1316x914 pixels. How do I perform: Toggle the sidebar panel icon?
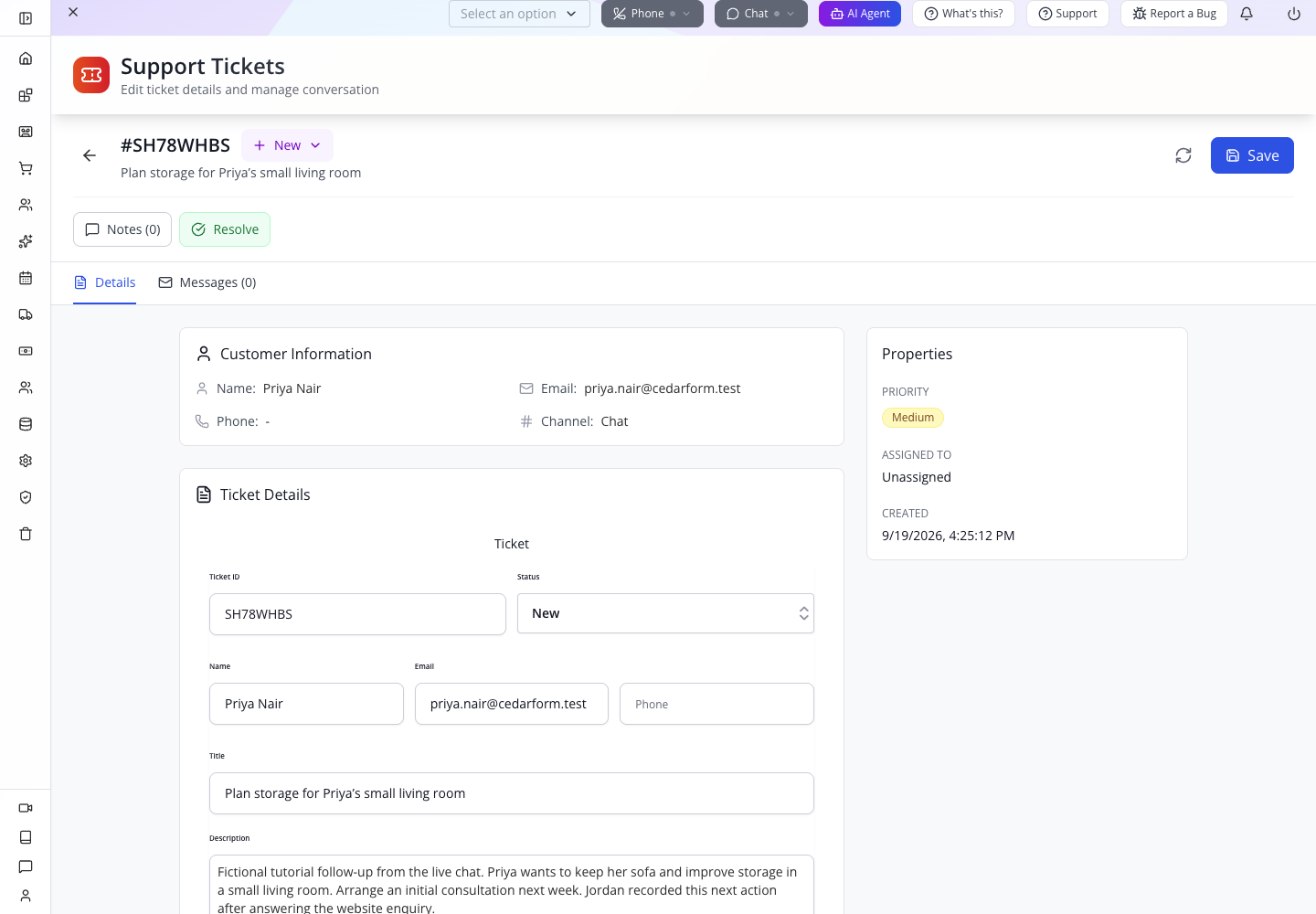coord(26,18)
